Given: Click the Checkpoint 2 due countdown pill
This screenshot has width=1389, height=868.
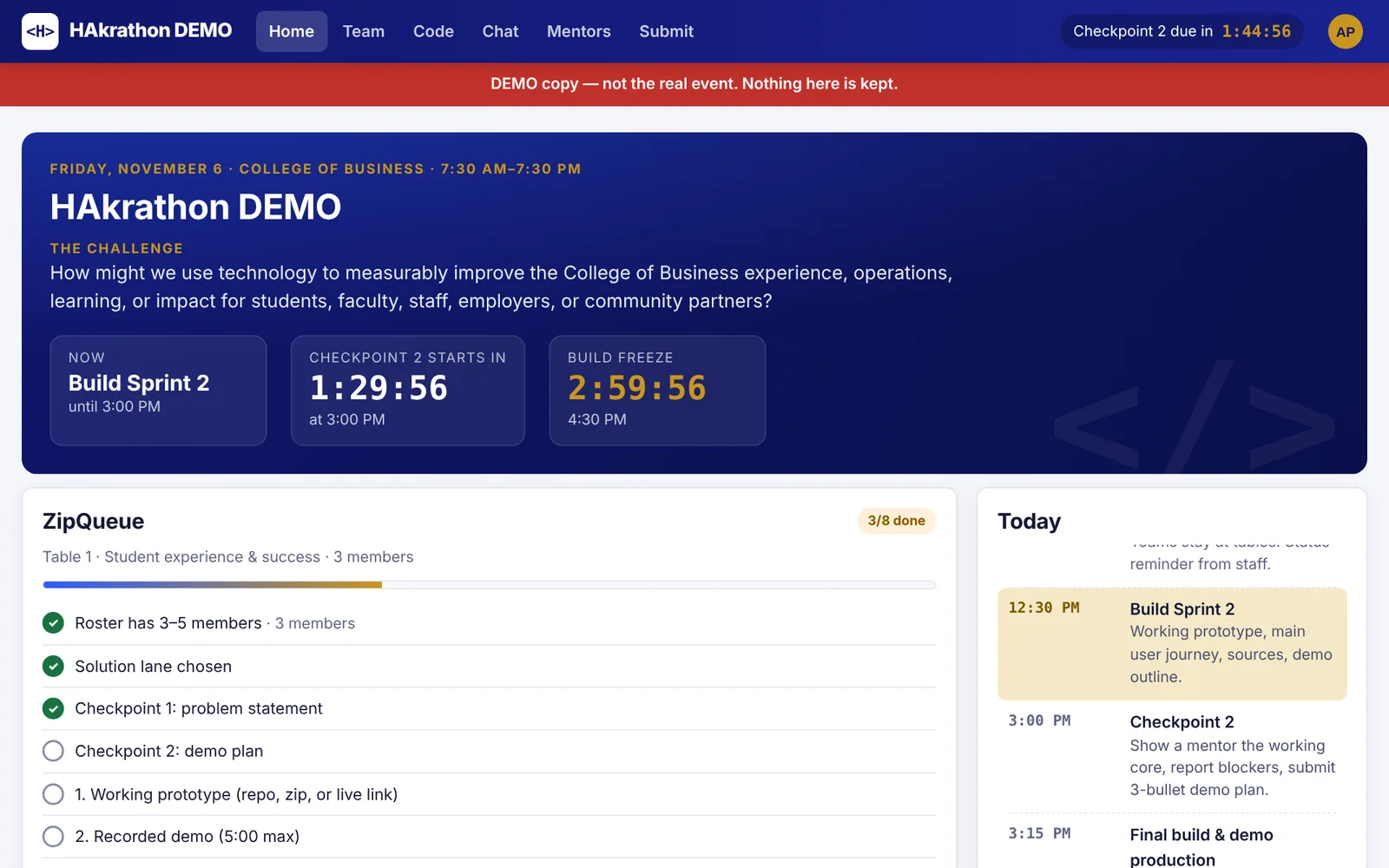Looking at the screenshot, I should pyautogui.click(x=1182, y=31).
